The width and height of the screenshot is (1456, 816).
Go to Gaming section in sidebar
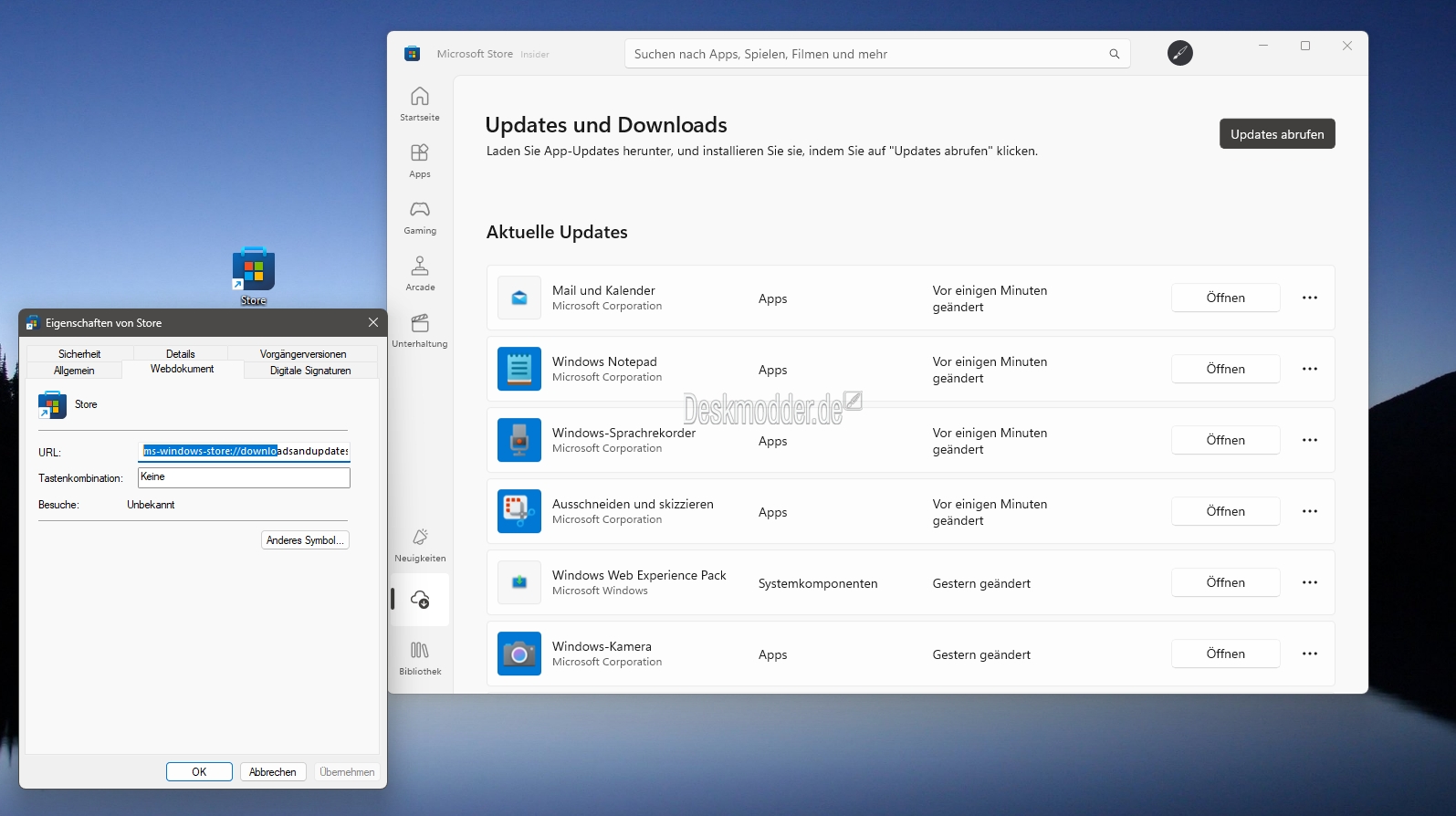coord(420,217)
